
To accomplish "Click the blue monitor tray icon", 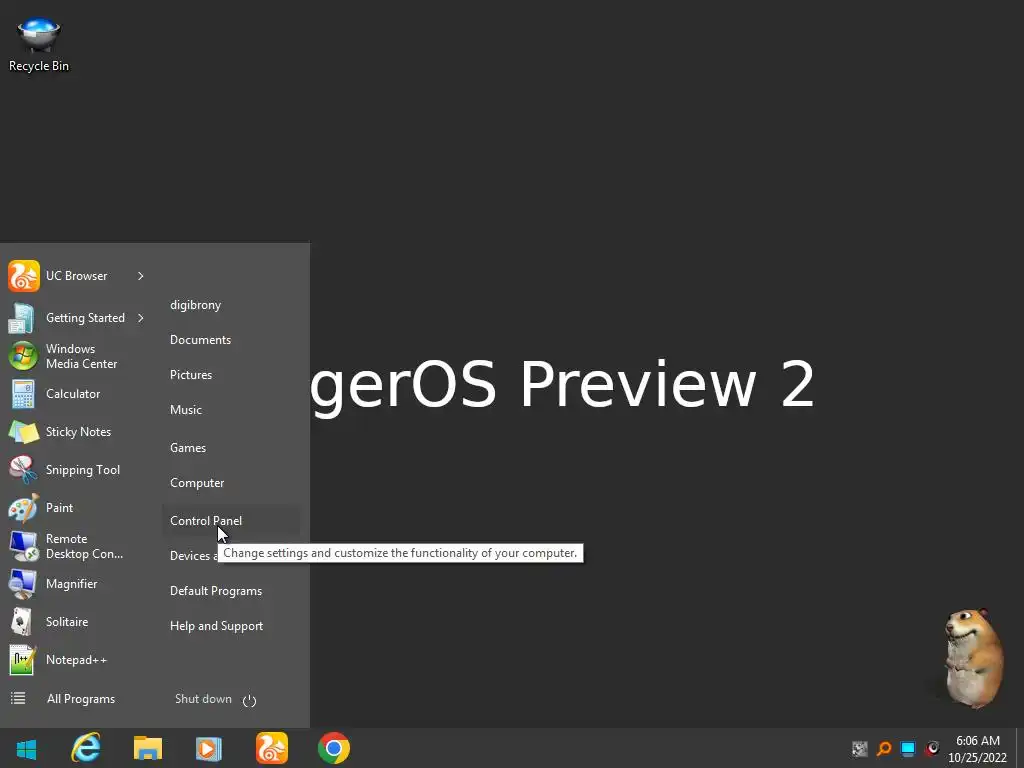I will click(908, 748).
